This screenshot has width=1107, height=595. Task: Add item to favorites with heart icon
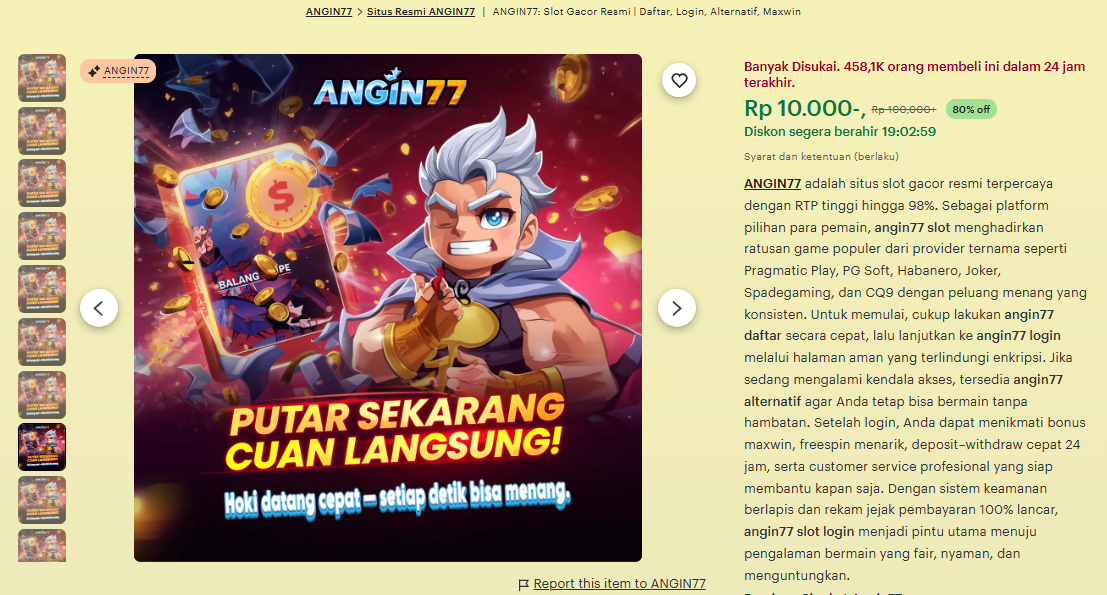678,80
